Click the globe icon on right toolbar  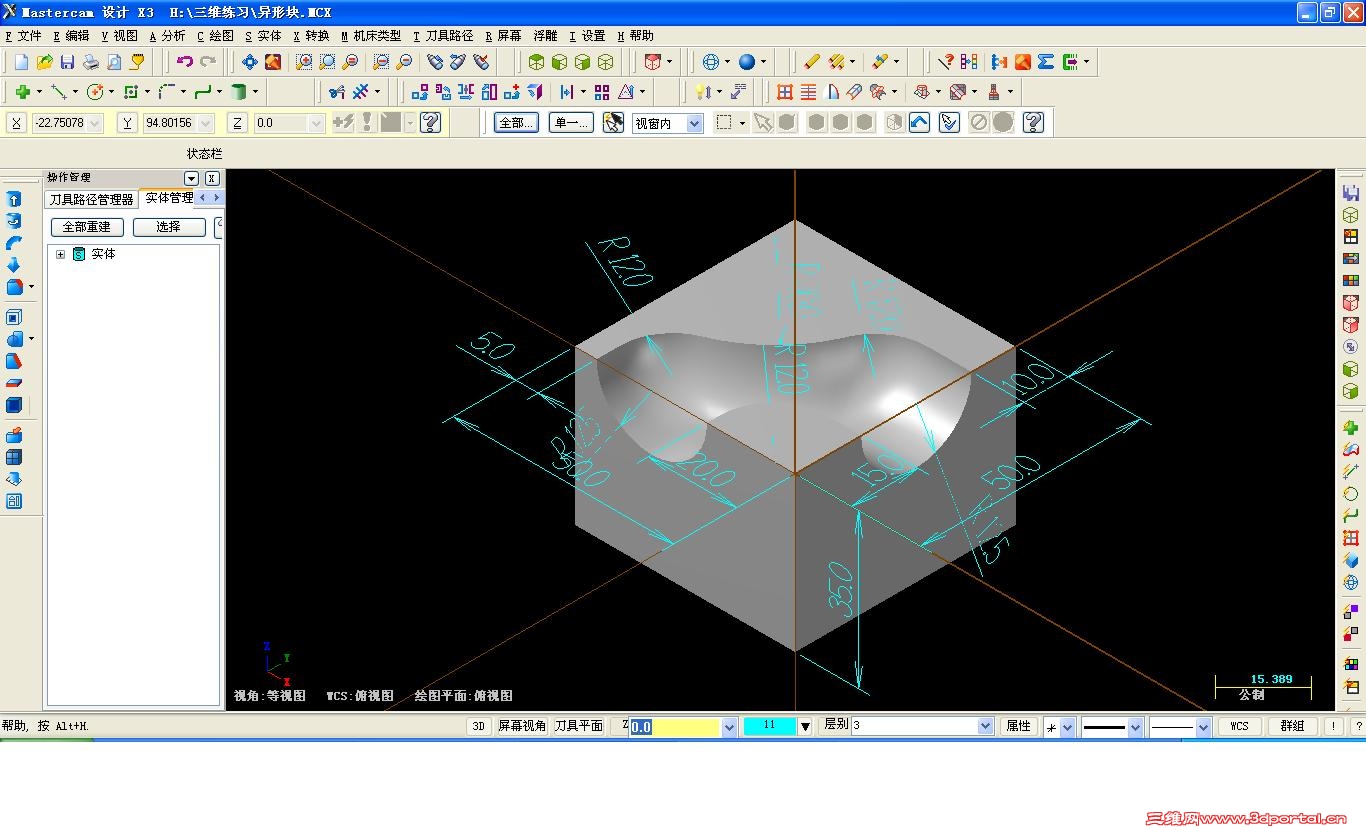click(1351, 583)
